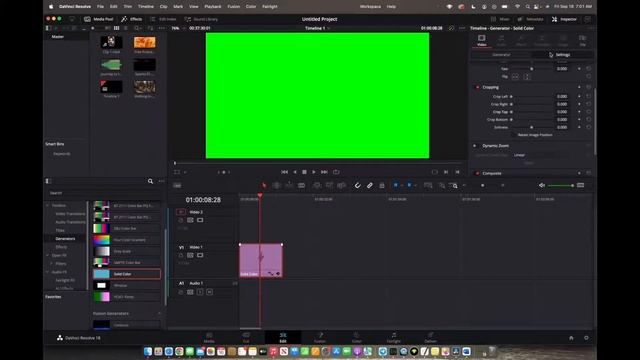Viewport: 640px width, 360px height.
Task: Open the Media Pool panel
Action: pos(98,19)
